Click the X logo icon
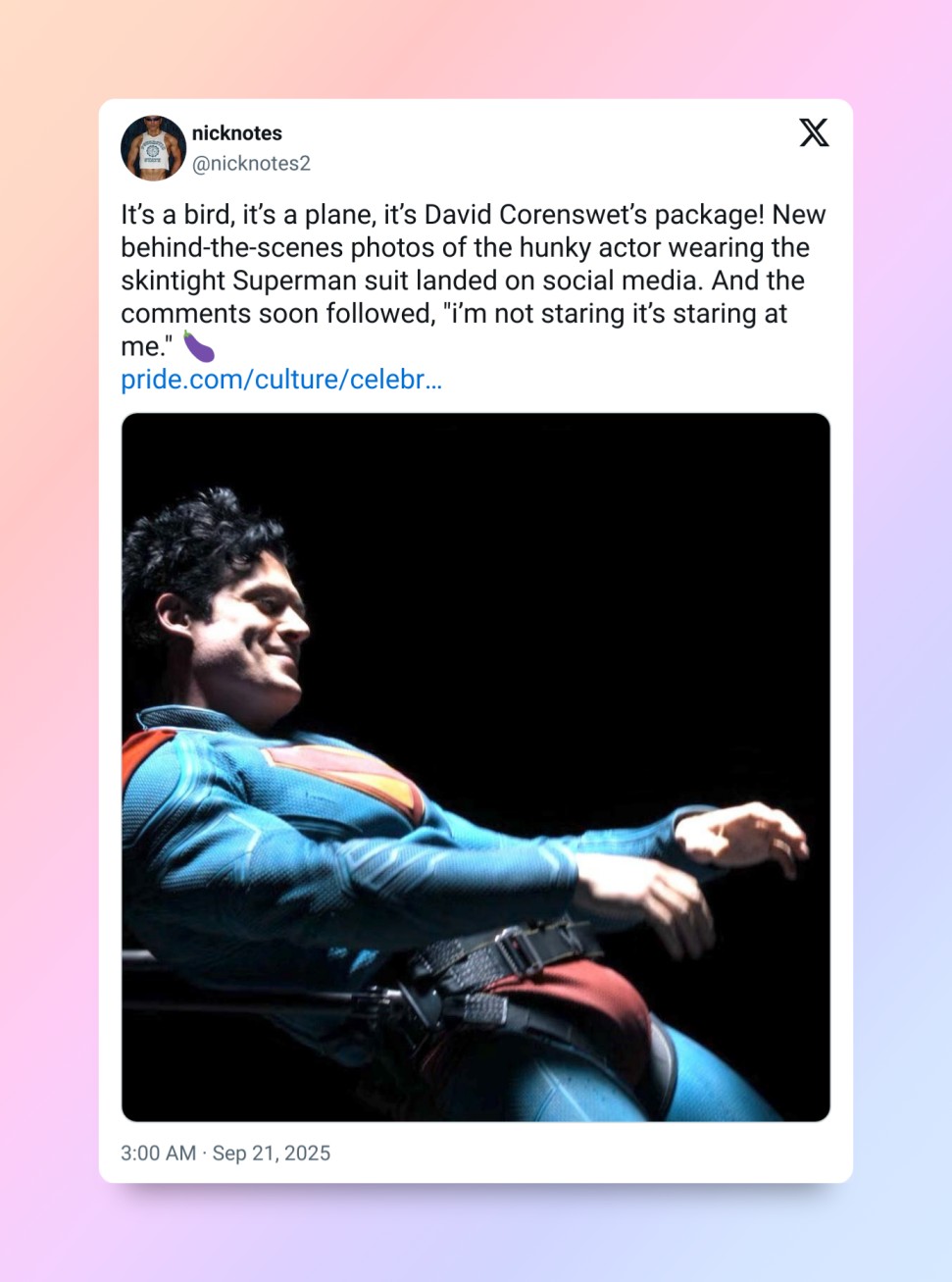The width and height of the screenshot is (952, 1282). click(x=814, y=132)
